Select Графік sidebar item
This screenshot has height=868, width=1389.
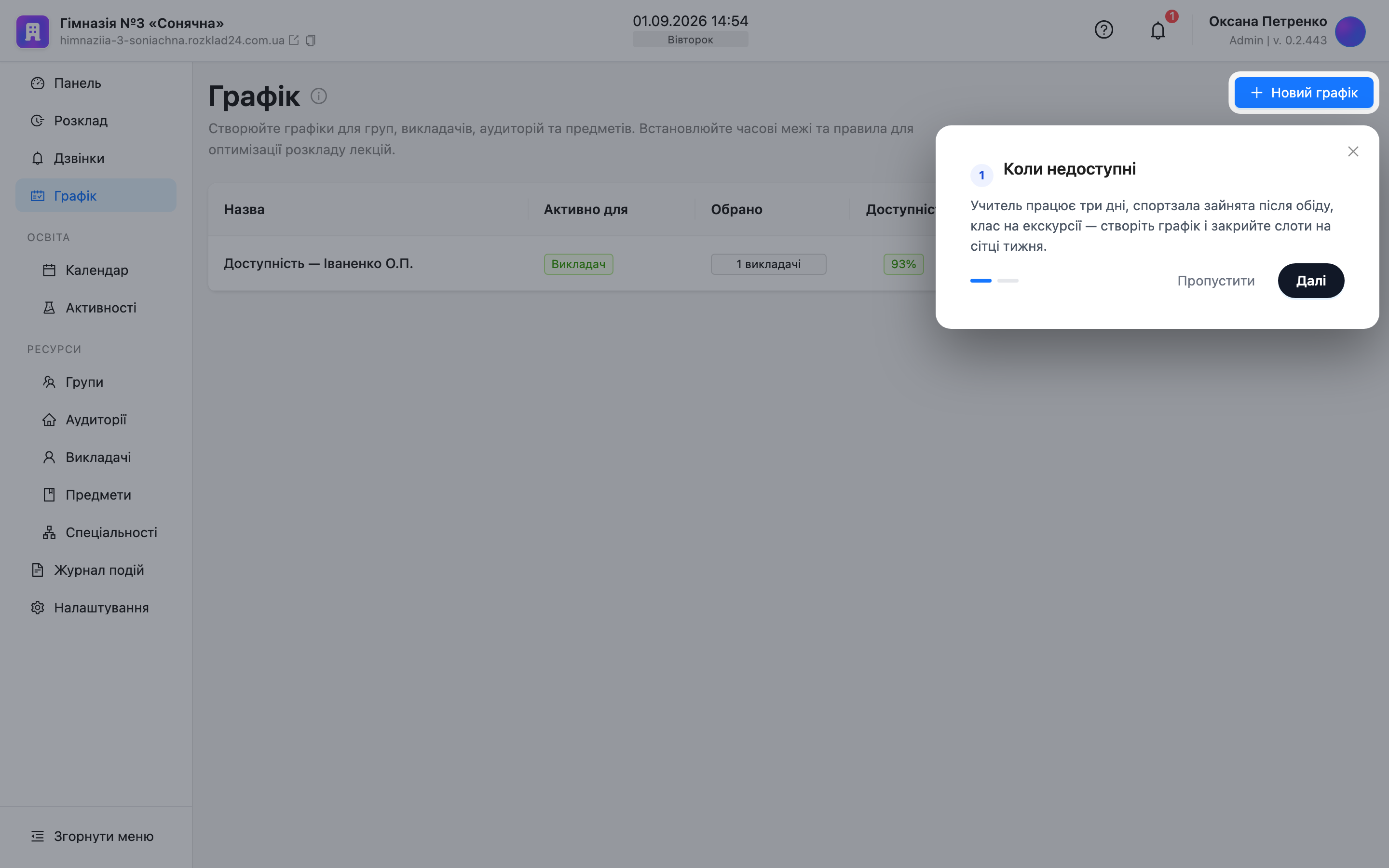coord(96,196)
